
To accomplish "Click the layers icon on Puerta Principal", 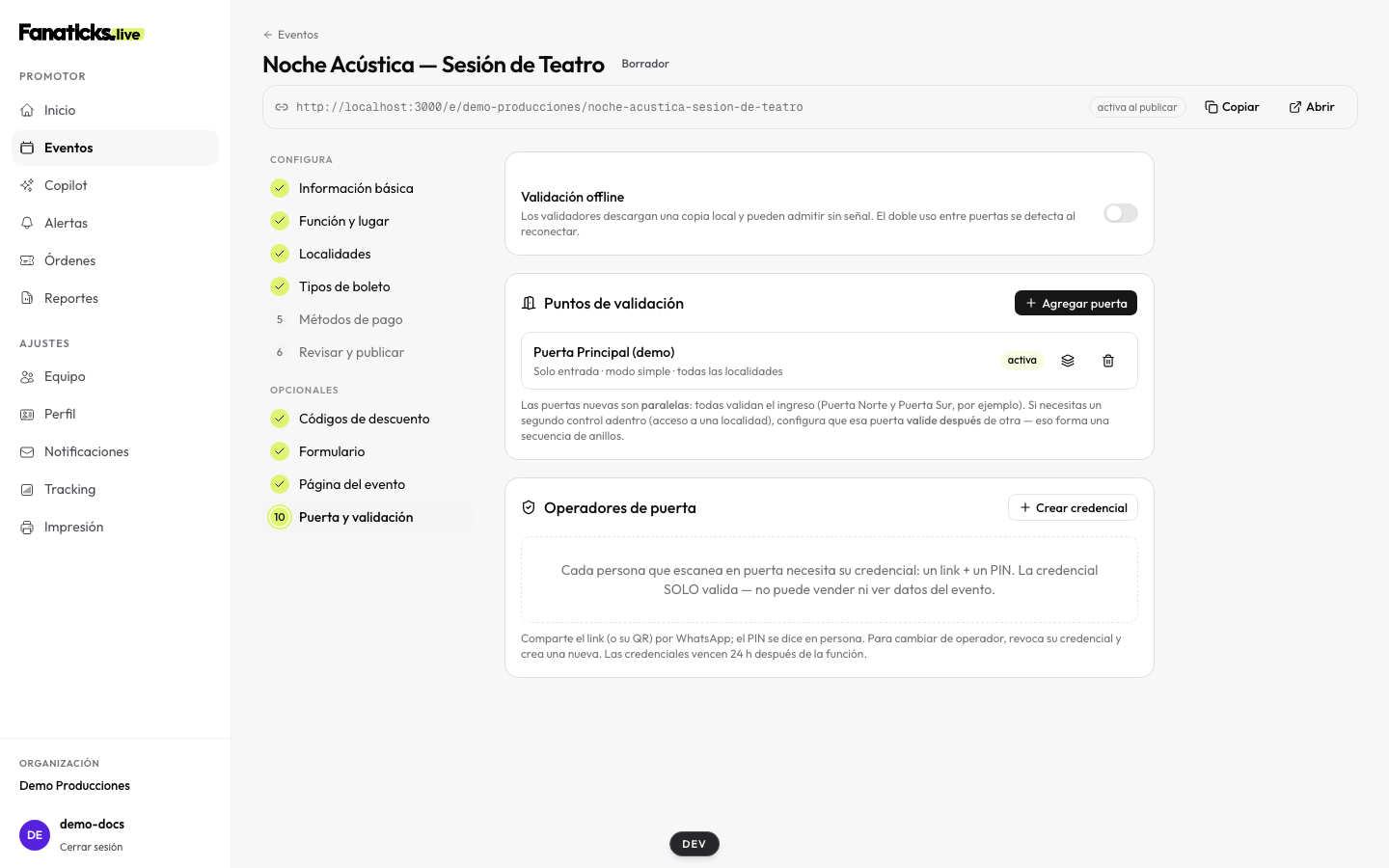I will tap(1068, 361).
